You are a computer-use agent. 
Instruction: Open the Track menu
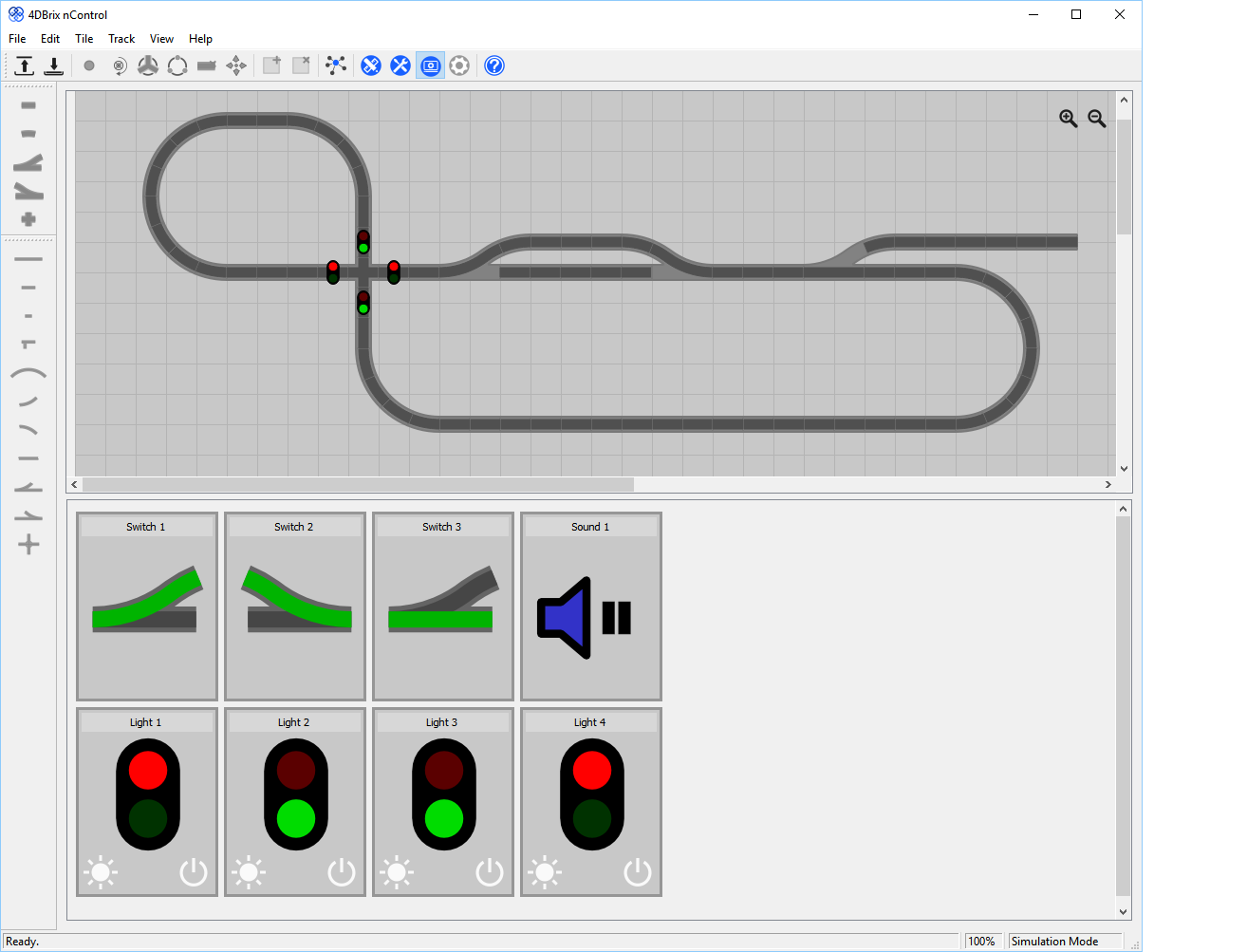[121, 39]
